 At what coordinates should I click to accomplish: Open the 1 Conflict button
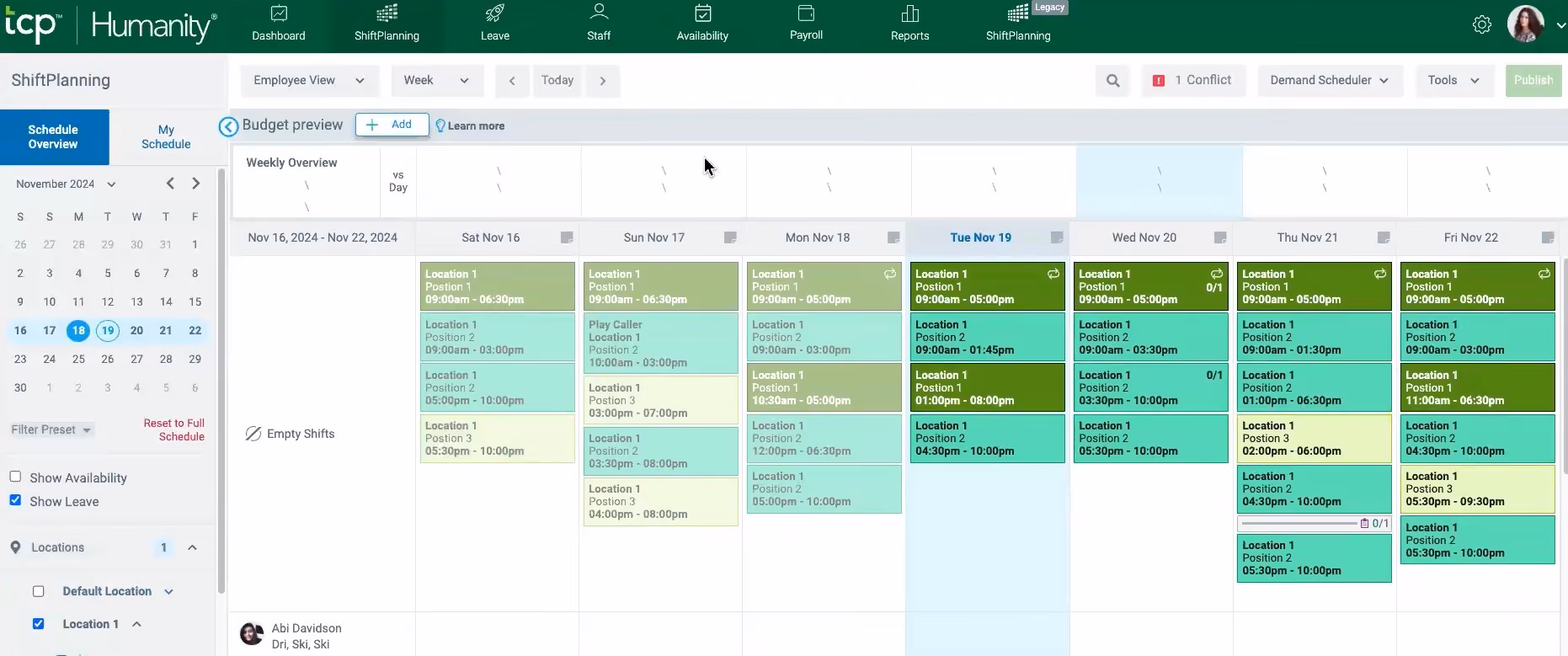click(1193, 81)
